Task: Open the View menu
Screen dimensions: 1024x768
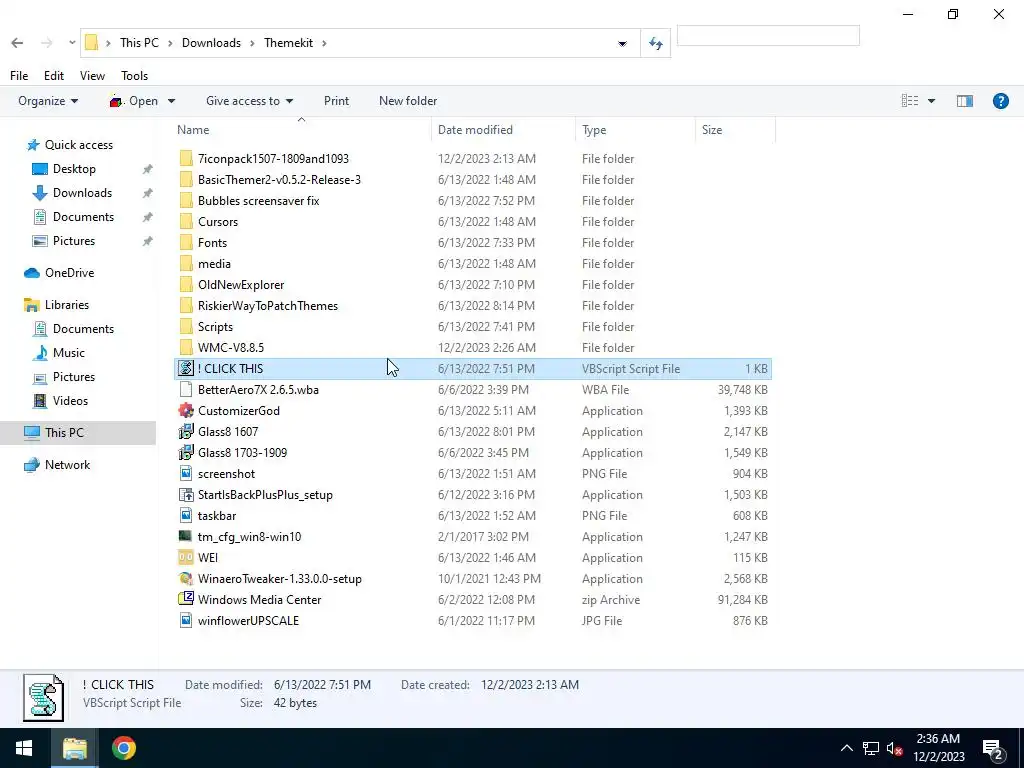Action: click(92, 76)
